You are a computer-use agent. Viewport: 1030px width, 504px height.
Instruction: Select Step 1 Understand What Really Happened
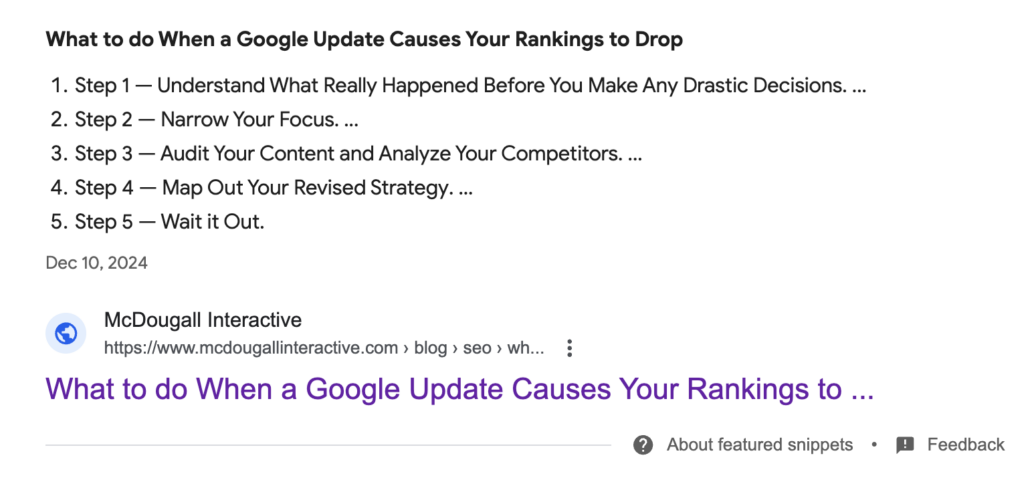[x=460, y=86]
